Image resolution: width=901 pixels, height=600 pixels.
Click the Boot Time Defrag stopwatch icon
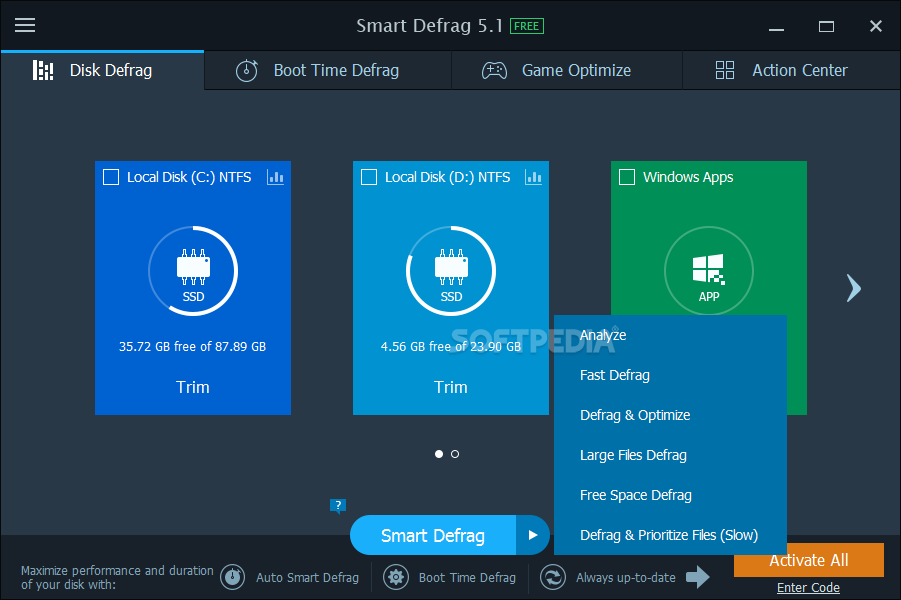(247, 70)
